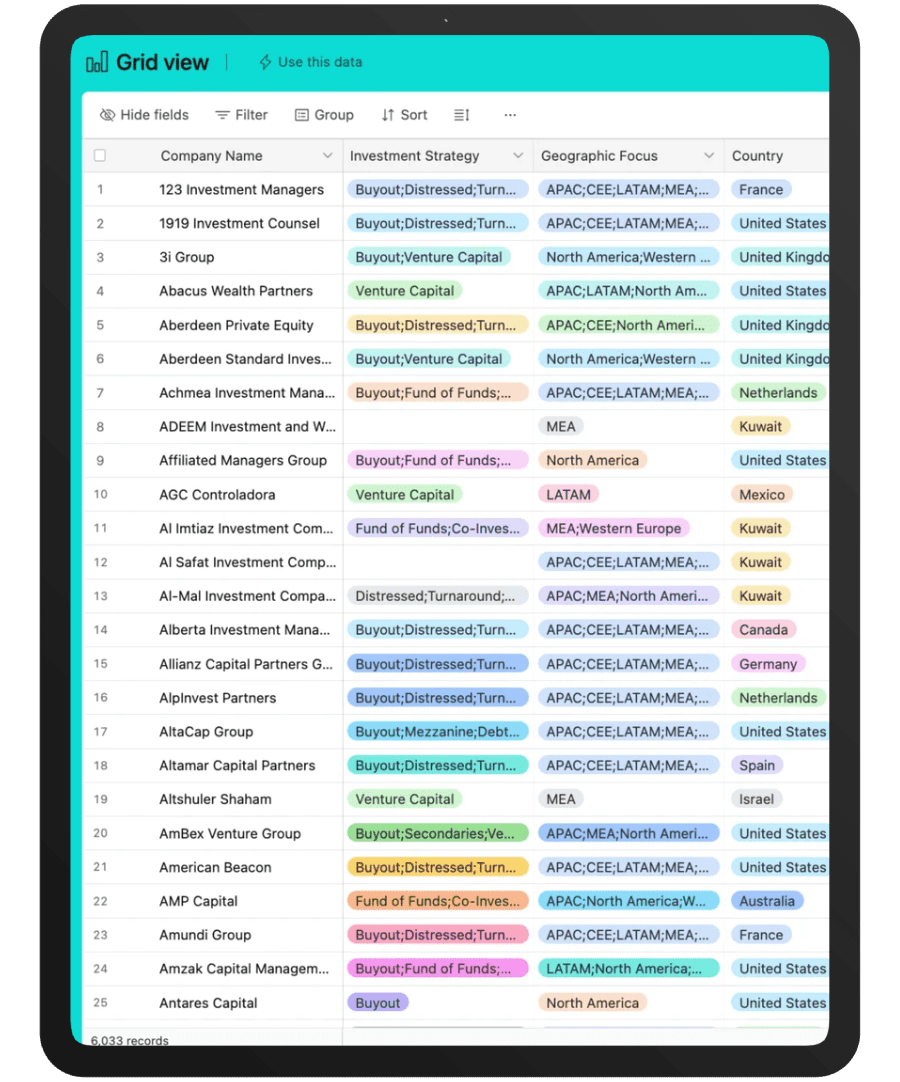Click the MEA tag in the Altshuler Shaham row
This screenshot has height=1082, width=900.
click(560, 799)
